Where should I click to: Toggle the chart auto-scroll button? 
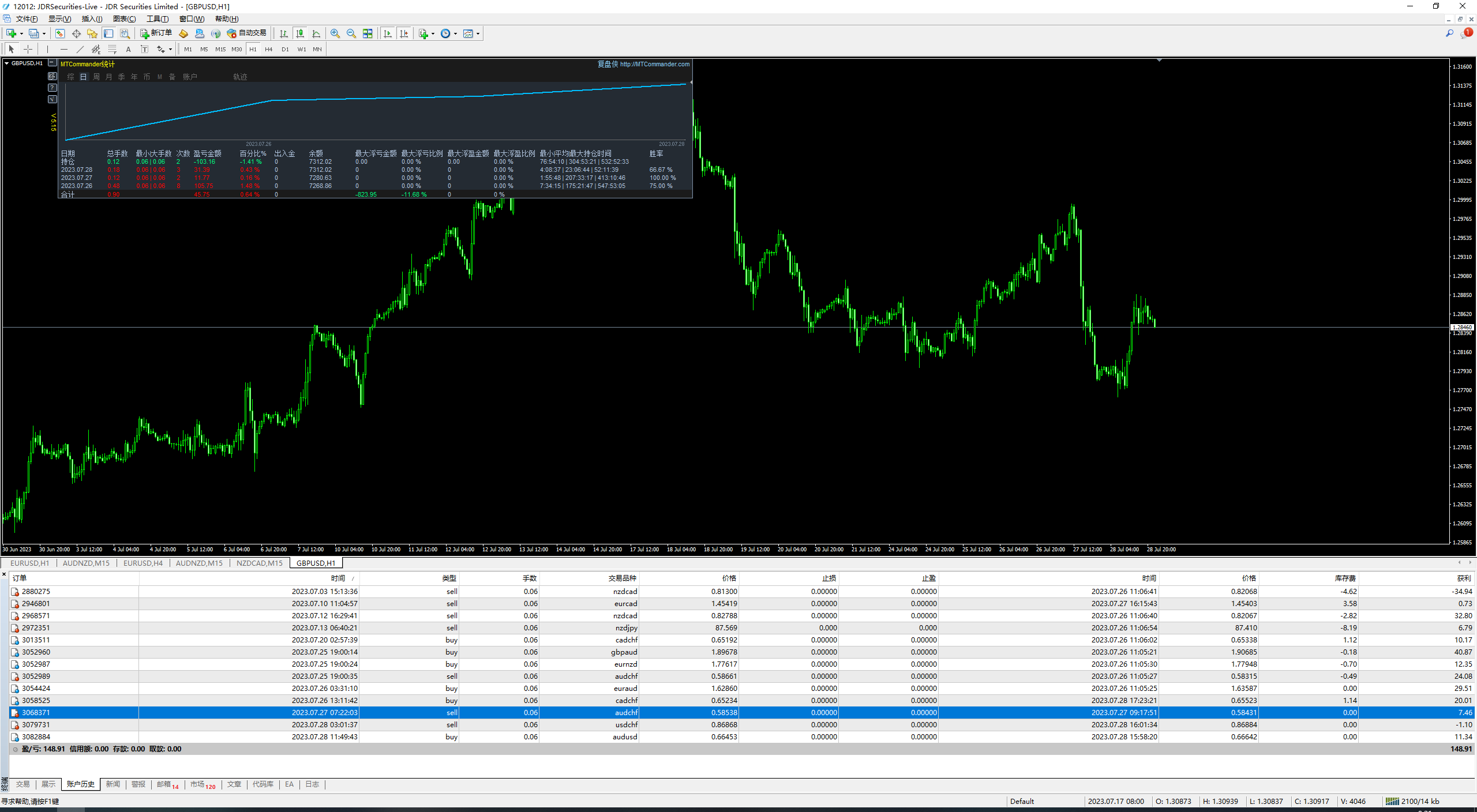pyautogui.click(x=388, y=33)
